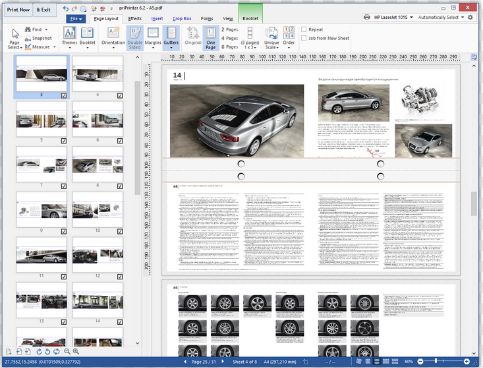Go to previous page with status bar arrow
483x368 pixels.
pyautogui.click(x=185, y=362)
